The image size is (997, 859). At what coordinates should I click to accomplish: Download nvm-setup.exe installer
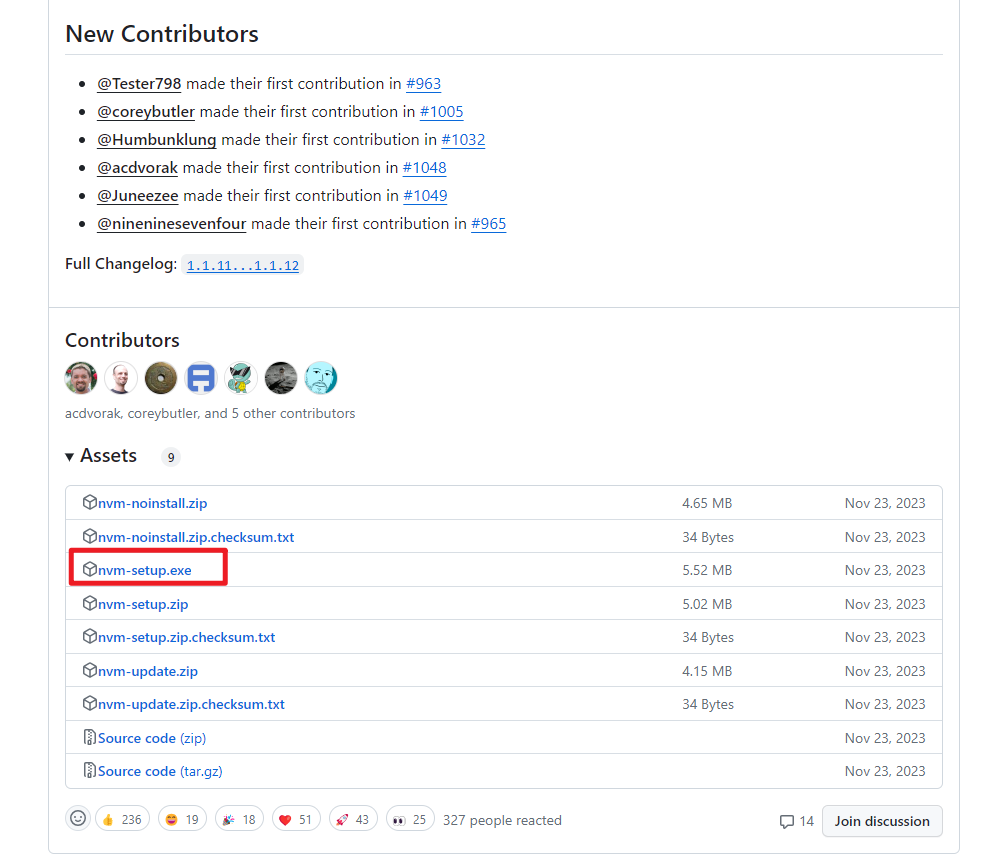pos(144,570)
